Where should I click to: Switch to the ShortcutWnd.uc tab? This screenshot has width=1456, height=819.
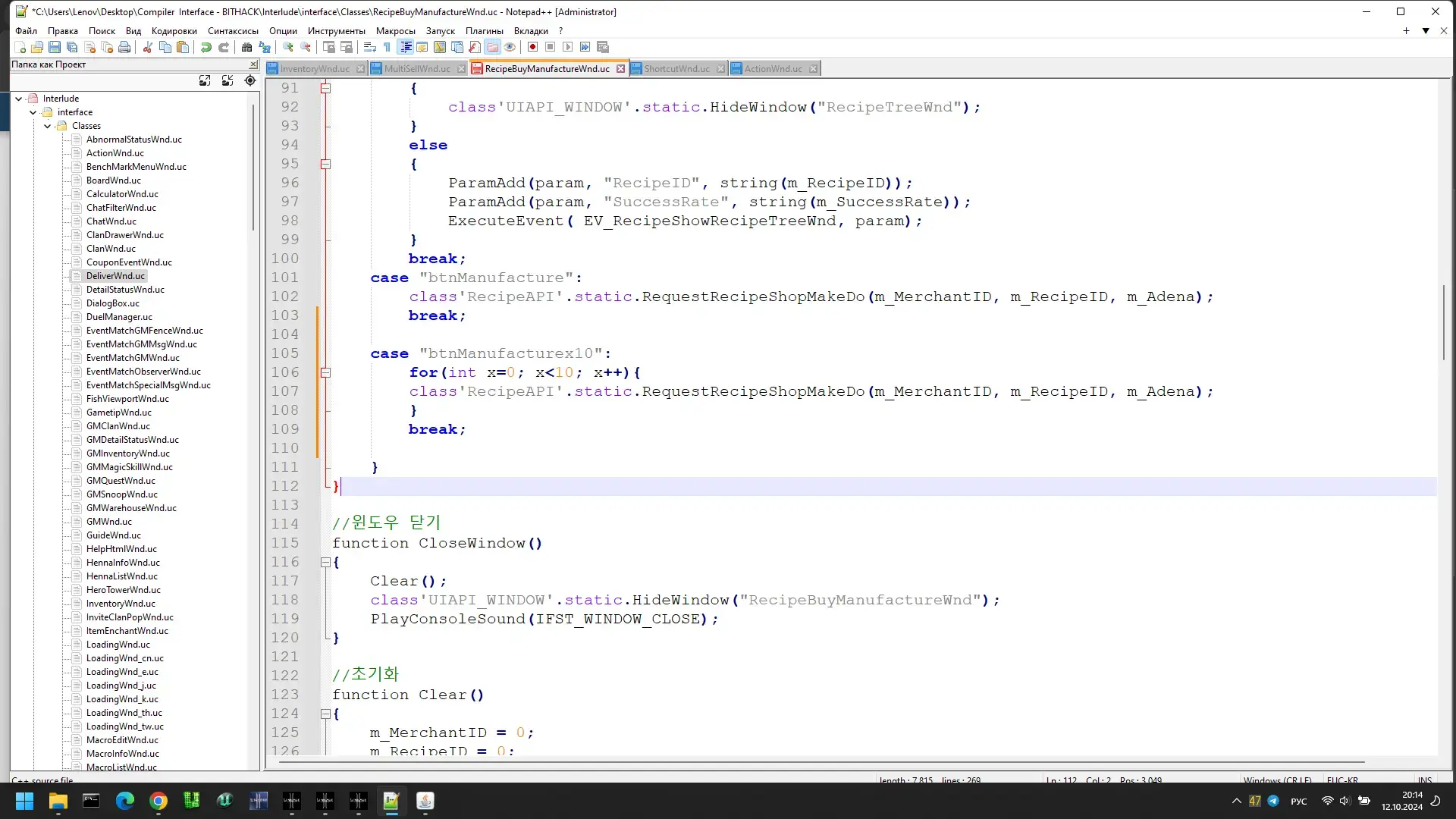click(677, 68)
